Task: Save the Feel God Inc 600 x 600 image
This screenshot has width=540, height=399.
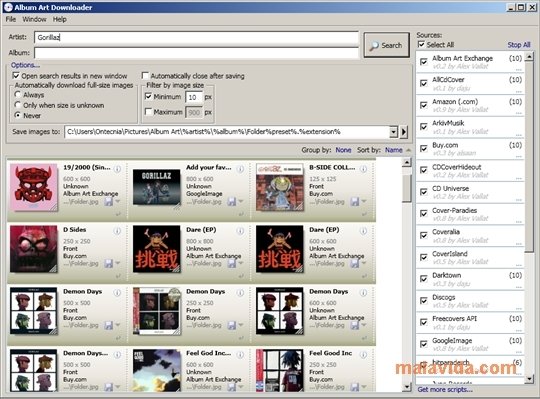Action: [x=232, y=387]
